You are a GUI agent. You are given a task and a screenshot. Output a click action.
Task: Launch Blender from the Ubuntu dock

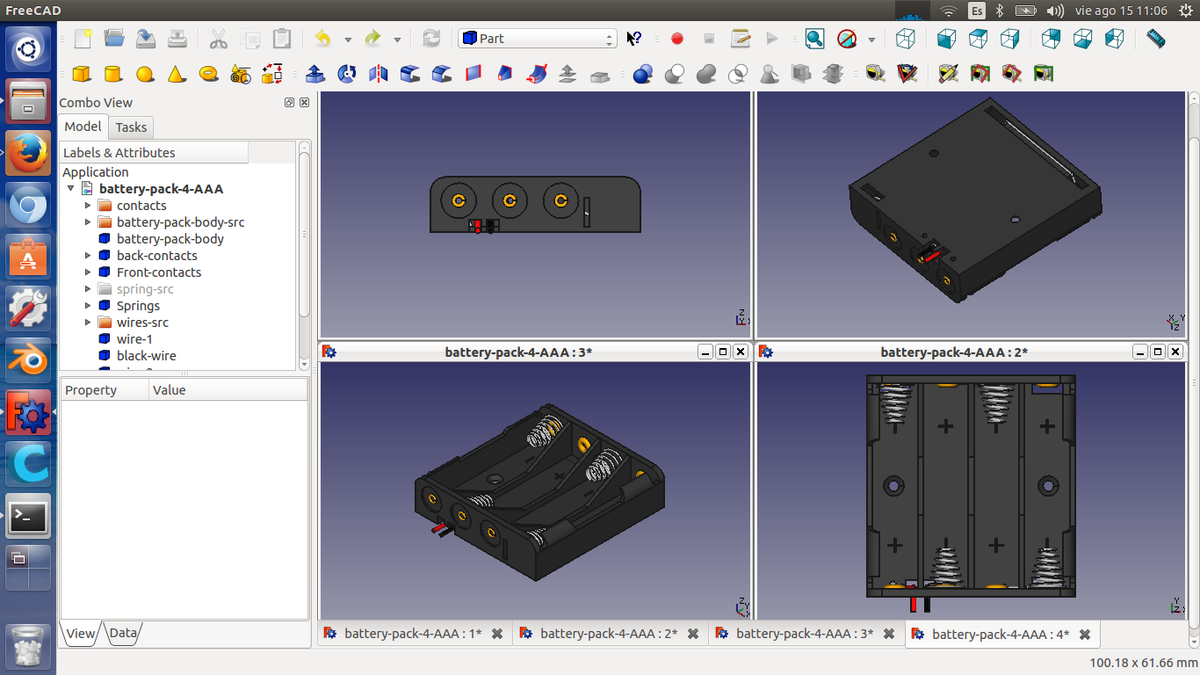(28, 360)
